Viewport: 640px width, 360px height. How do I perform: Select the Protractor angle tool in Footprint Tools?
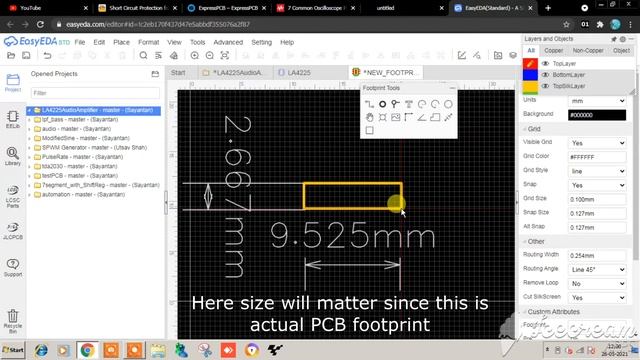422,118
